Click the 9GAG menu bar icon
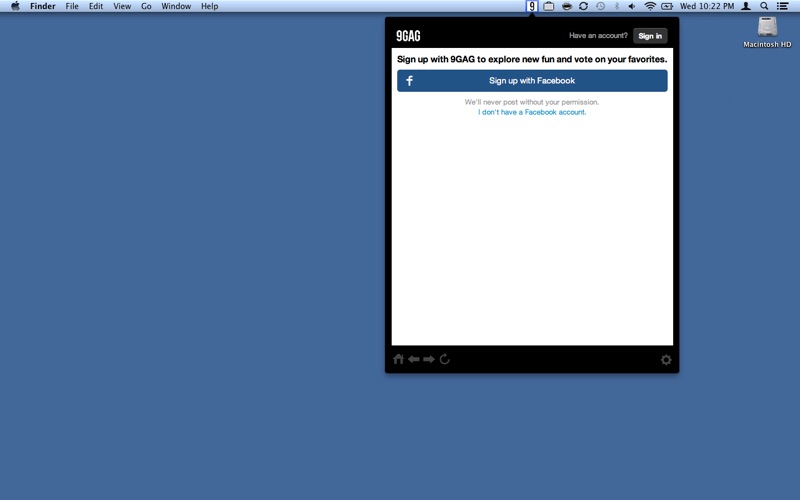Viewport: 800px width, 500px height. [x=532, y=6]
